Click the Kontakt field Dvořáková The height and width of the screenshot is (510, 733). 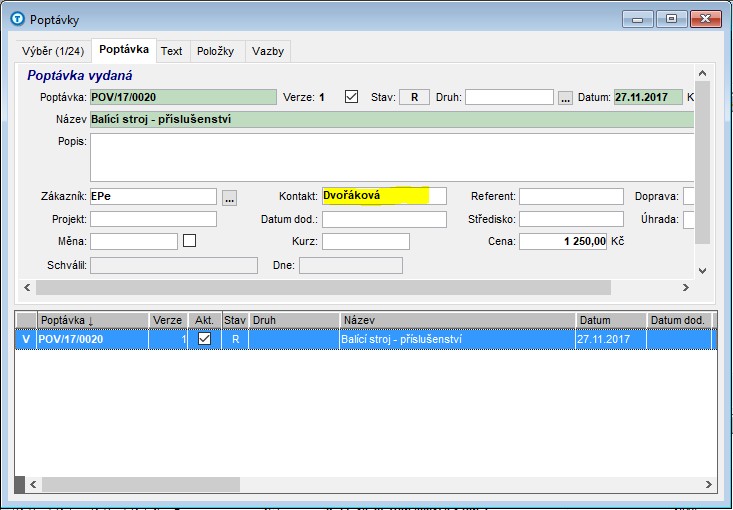pyautogui.click(x=384, y=196)
